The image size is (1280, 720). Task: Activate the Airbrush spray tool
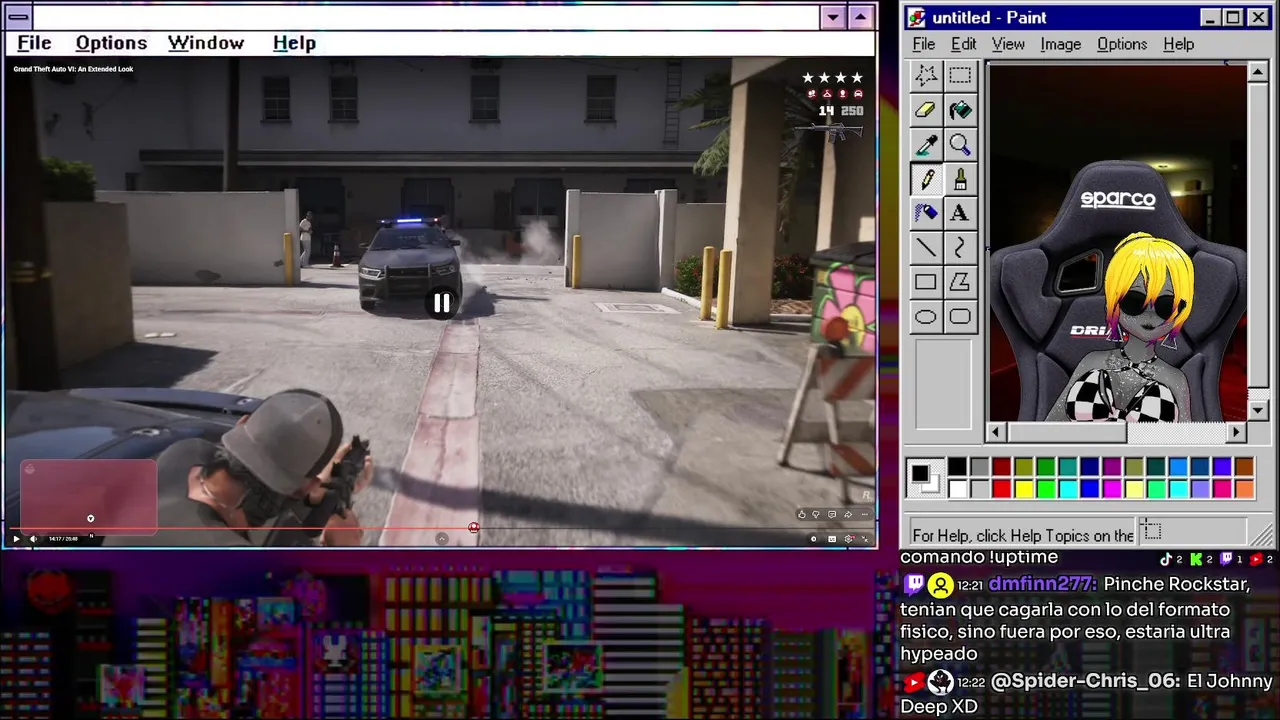pos(926,213)
